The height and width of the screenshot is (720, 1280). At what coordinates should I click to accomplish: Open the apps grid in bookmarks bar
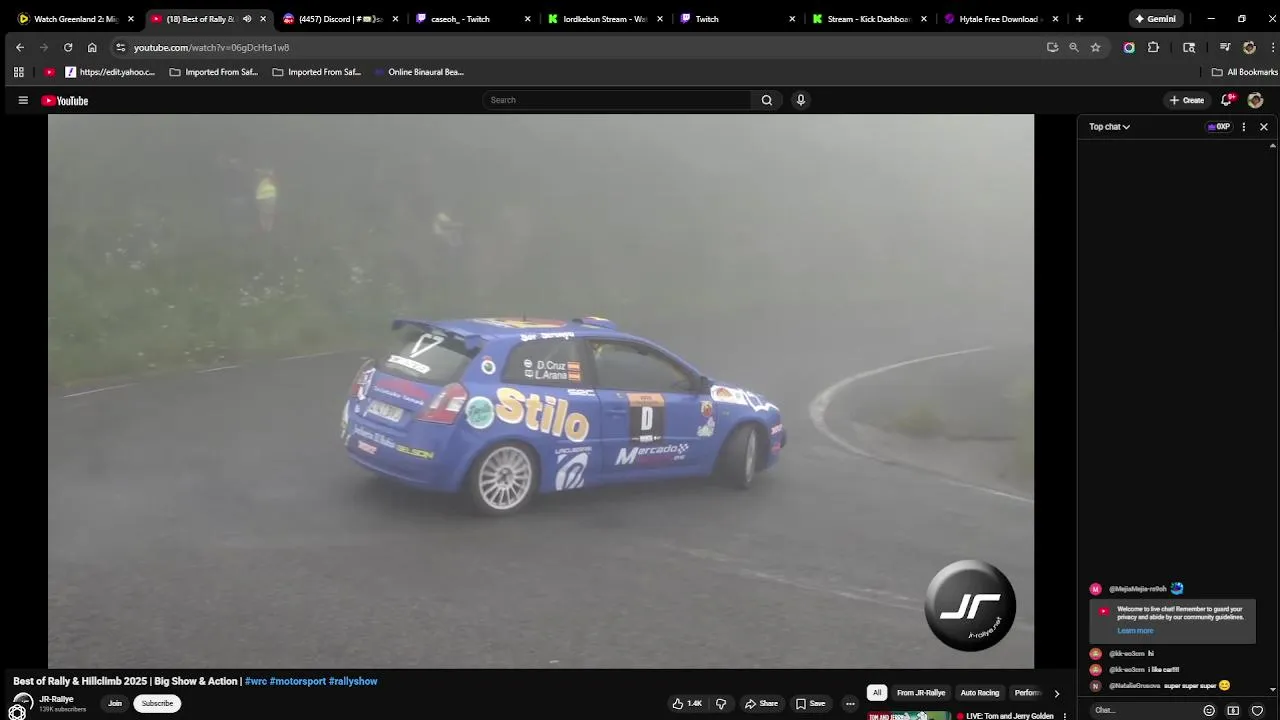pos(18,72)
